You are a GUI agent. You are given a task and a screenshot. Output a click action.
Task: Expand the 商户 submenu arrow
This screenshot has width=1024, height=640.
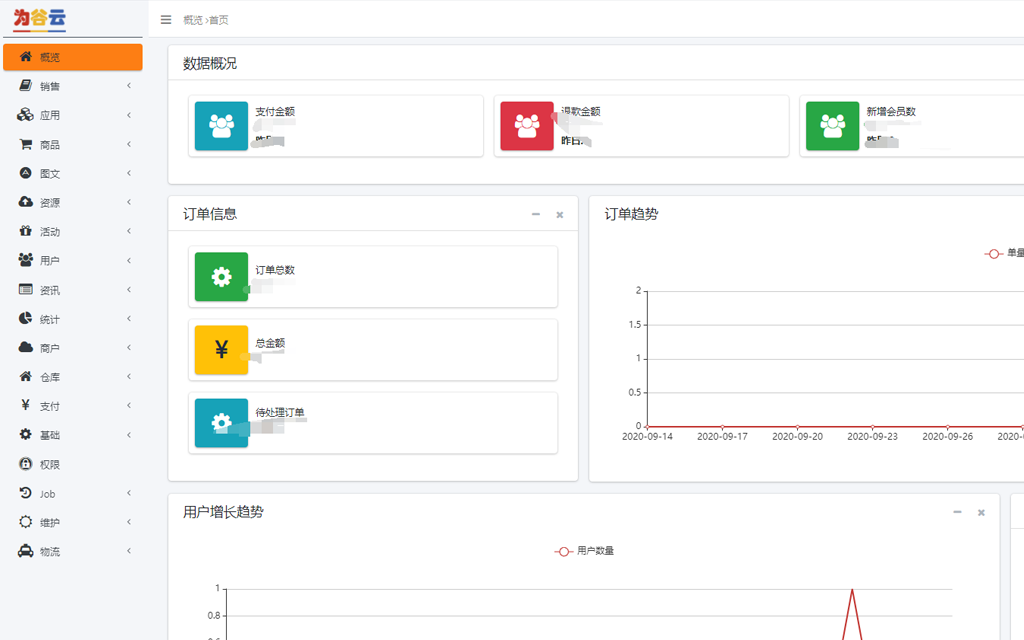[x=129, y=347]
